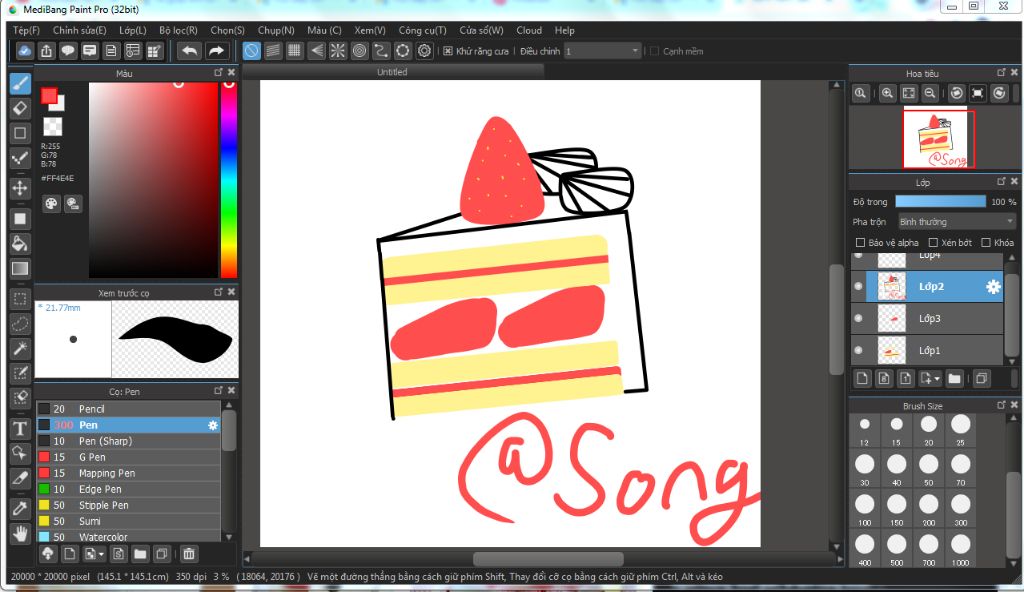Click the cloud save icon

(24, 51)
